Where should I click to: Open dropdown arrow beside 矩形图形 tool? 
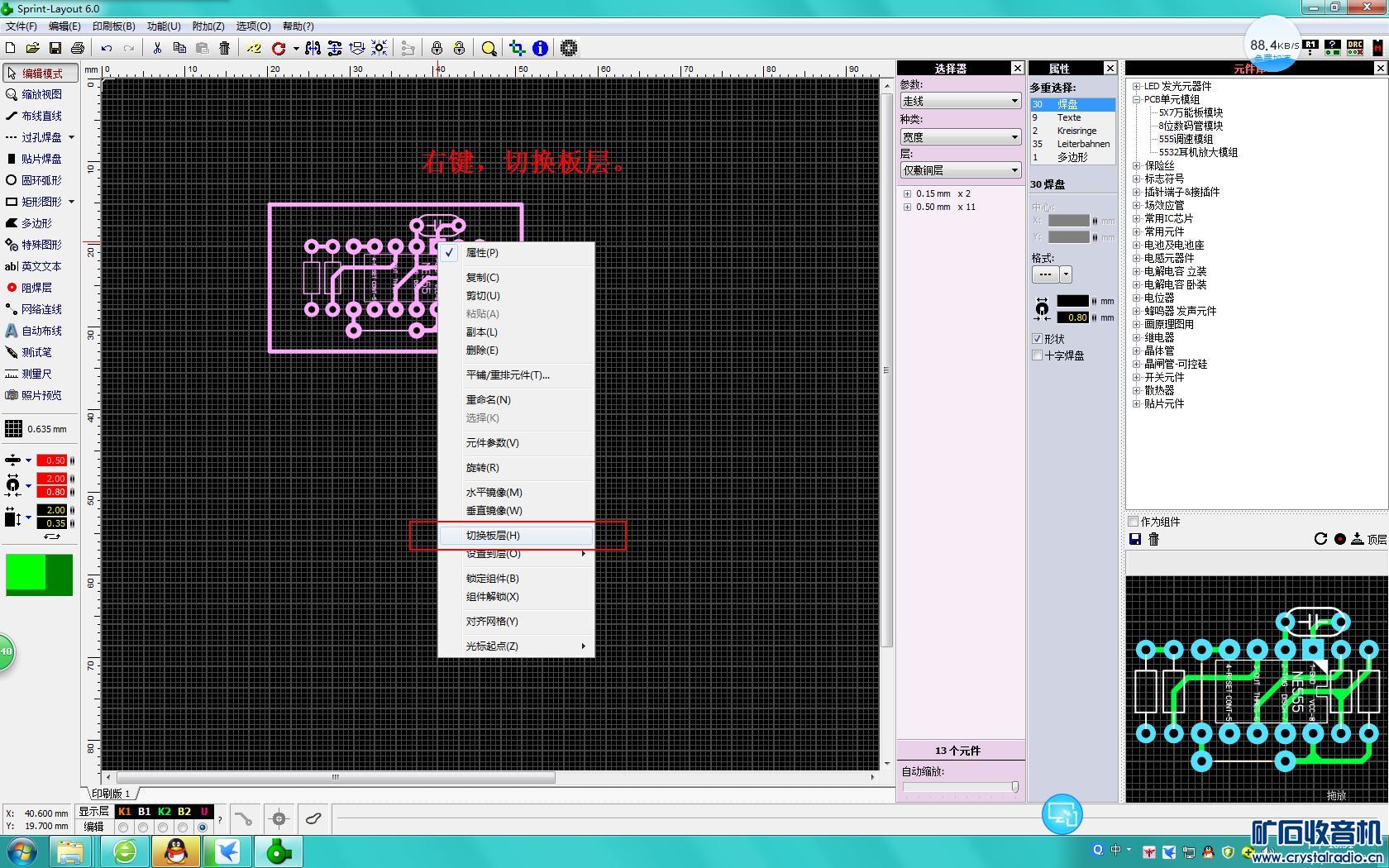72,202
